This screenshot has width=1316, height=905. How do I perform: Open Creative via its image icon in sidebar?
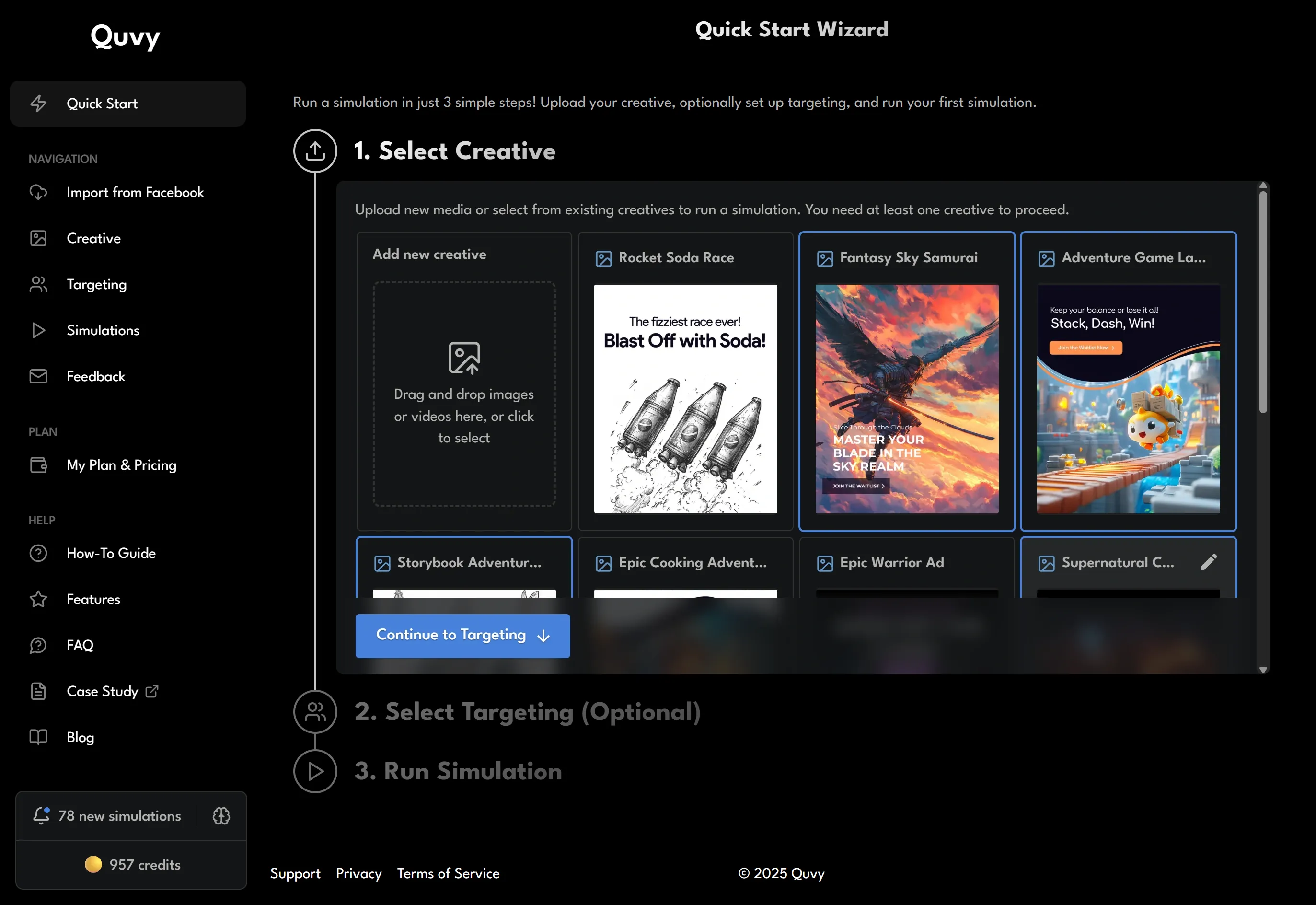pos(38,238)
